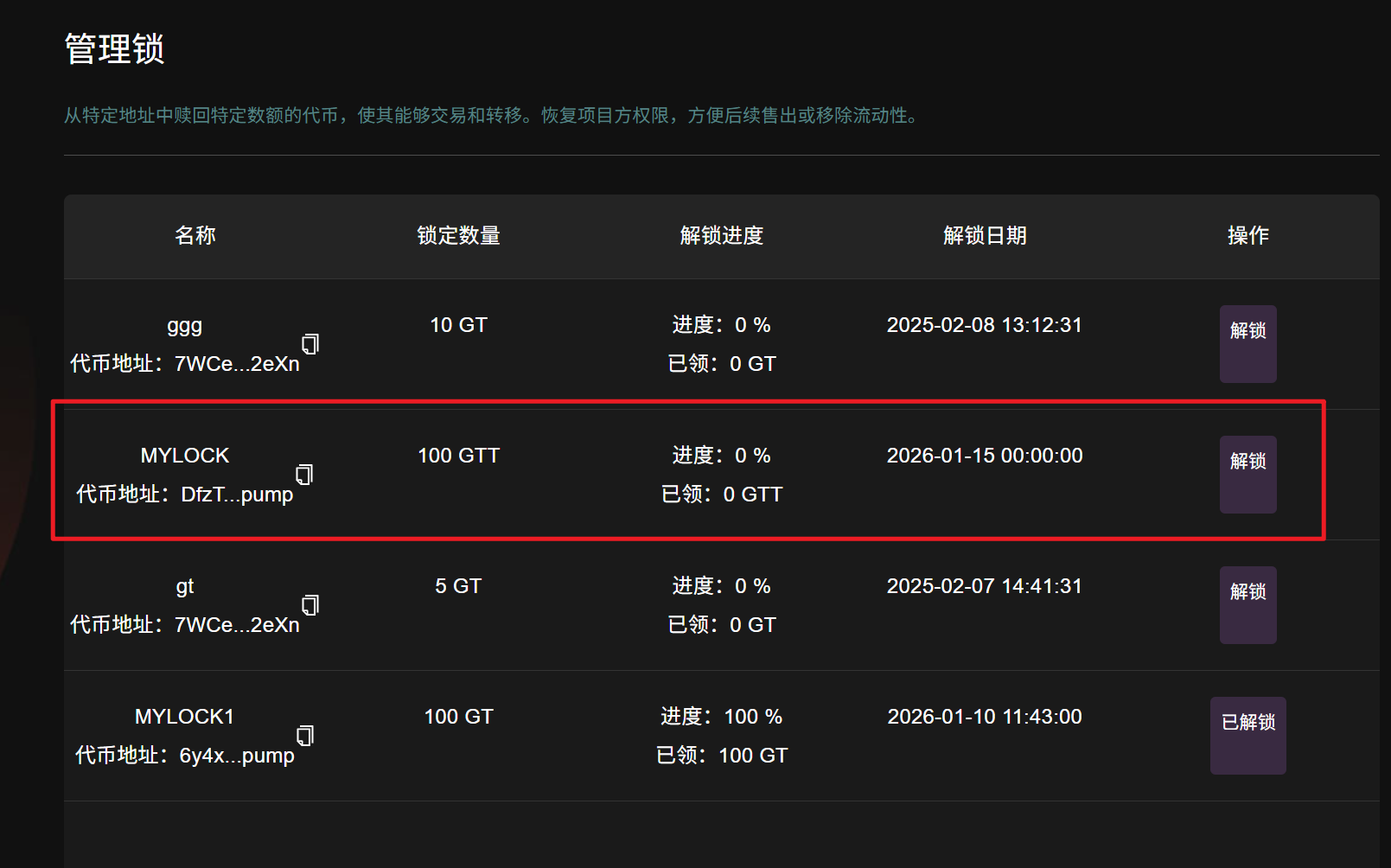Select the 解锁进度 column header
The image size is (1391, 868).
[x=722, y=235]
